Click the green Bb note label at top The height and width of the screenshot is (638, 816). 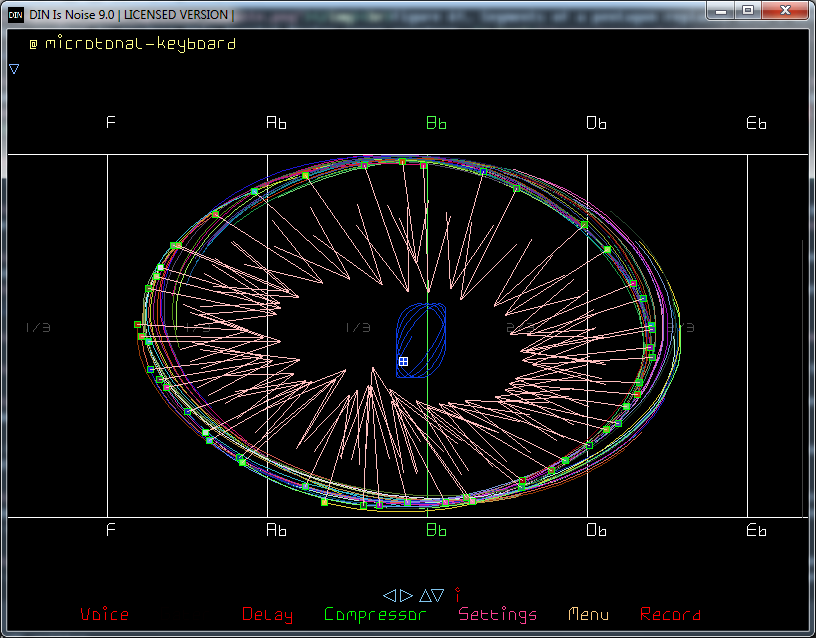436,123
